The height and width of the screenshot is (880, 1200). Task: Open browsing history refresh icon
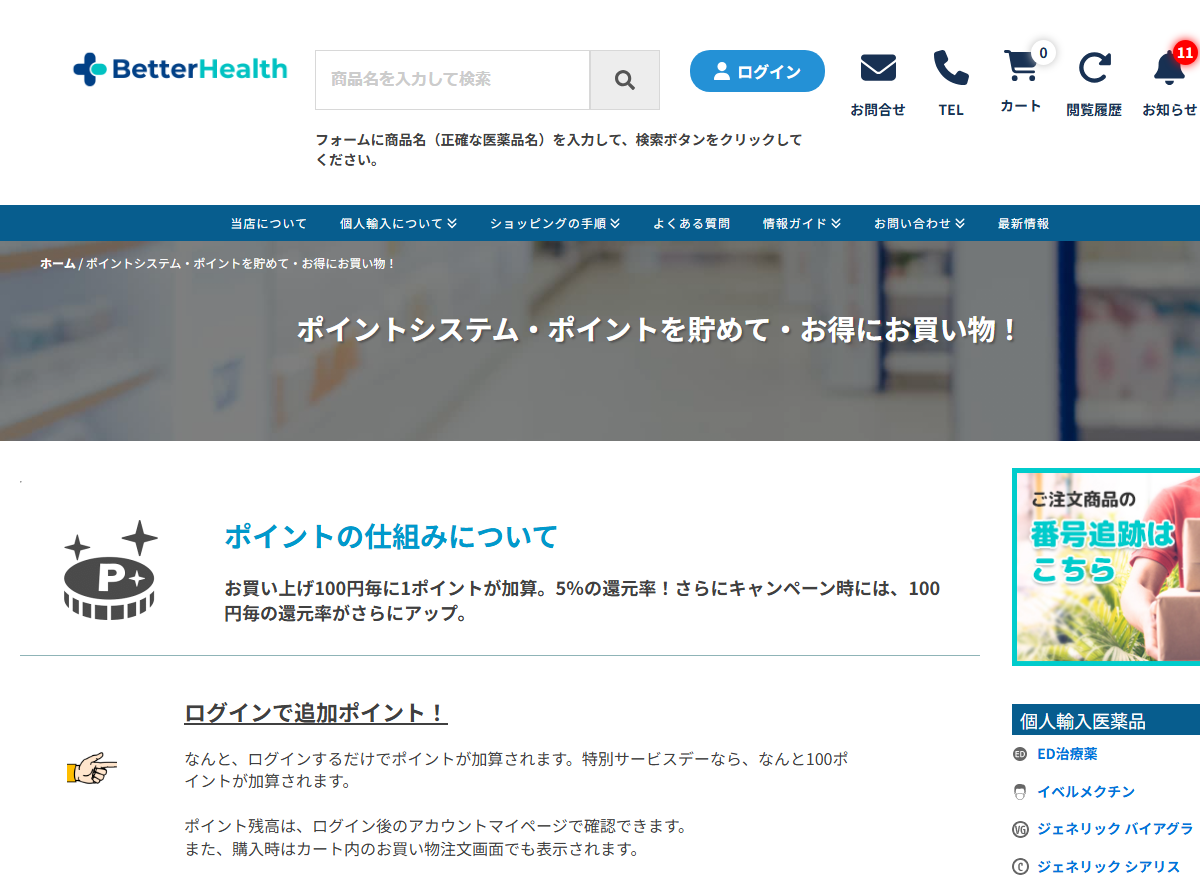point(1094,68)
